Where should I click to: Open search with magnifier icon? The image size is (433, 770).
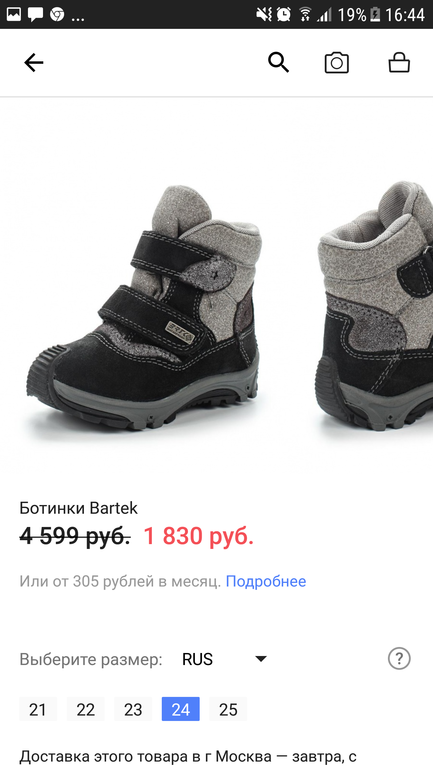(278, 63)
